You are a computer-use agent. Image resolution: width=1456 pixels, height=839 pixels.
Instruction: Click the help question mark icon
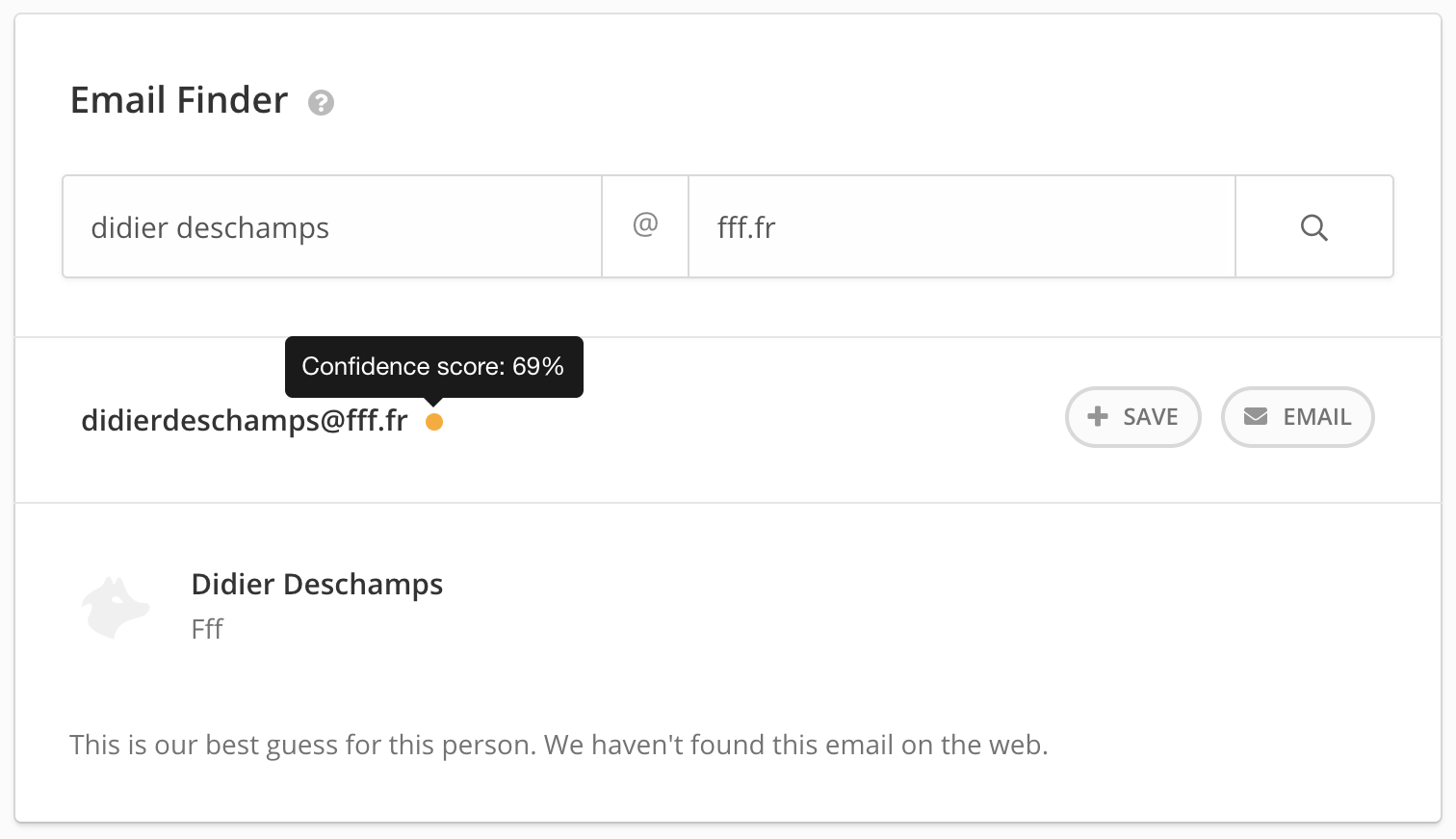[321, 102]
